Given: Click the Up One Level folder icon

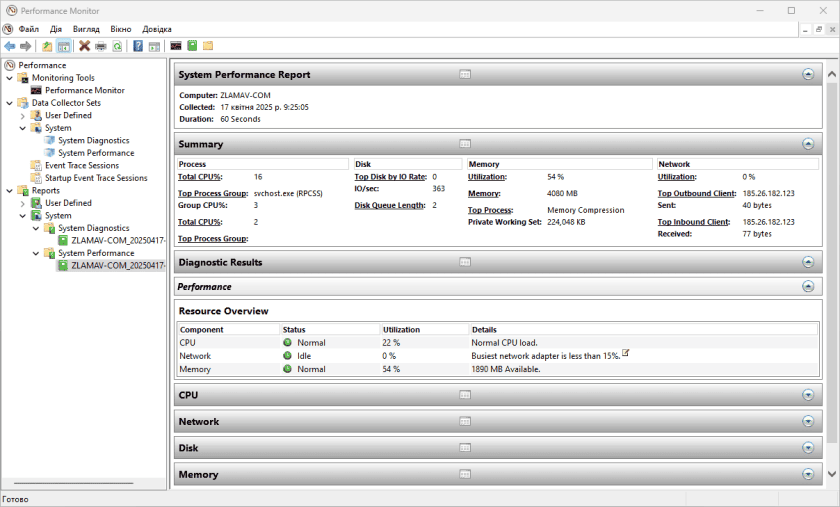Looking at the screenshot, I should pos(47,46).
